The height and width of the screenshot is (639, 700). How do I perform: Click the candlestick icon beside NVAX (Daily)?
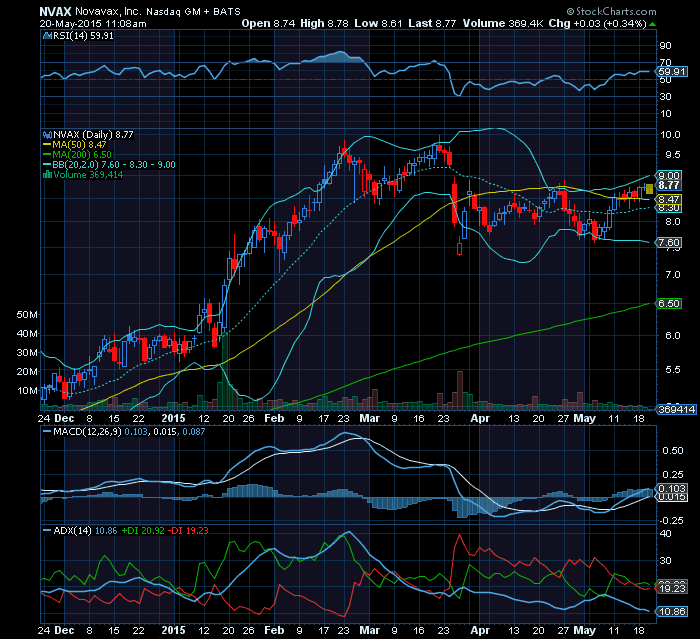coord(47,135)
